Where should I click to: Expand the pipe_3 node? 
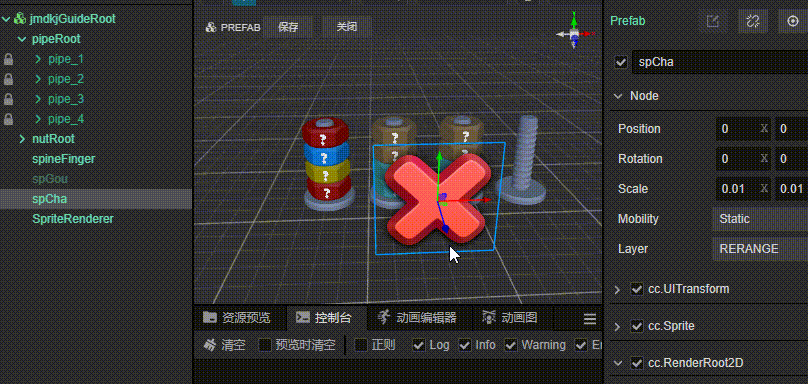(x=38, y=99)
